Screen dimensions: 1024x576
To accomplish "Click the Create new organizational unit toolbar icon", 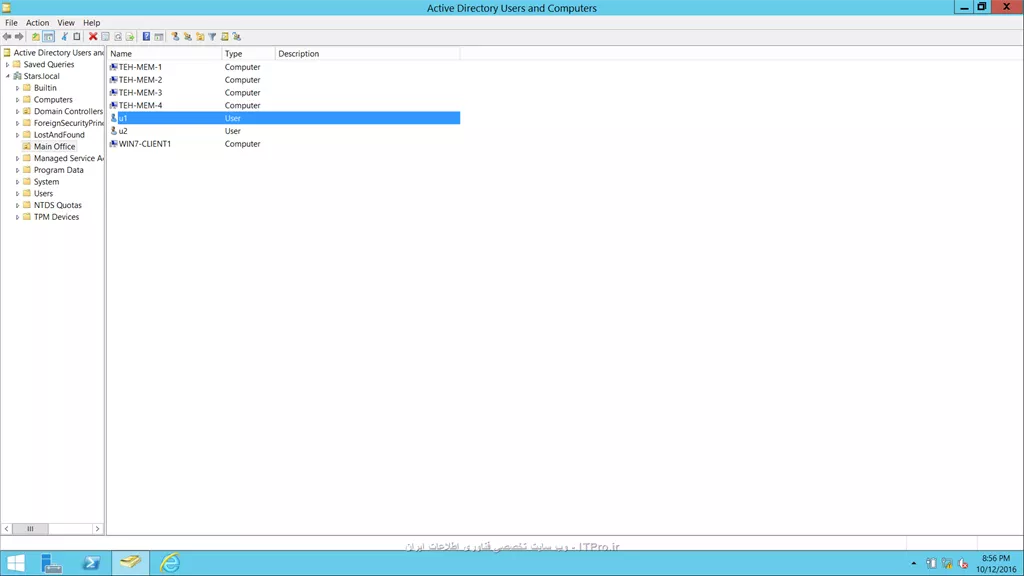I will [200, 37].
